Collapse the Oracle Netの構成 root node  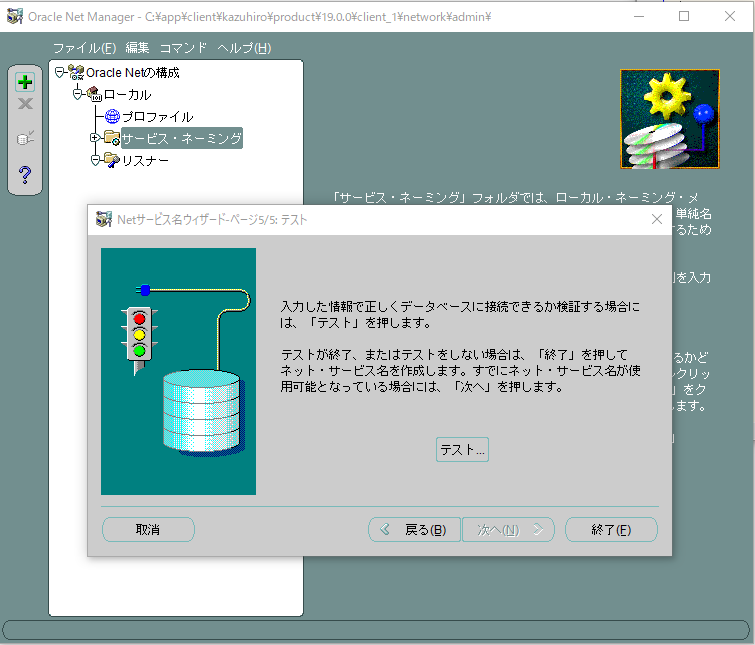[60, 72]
